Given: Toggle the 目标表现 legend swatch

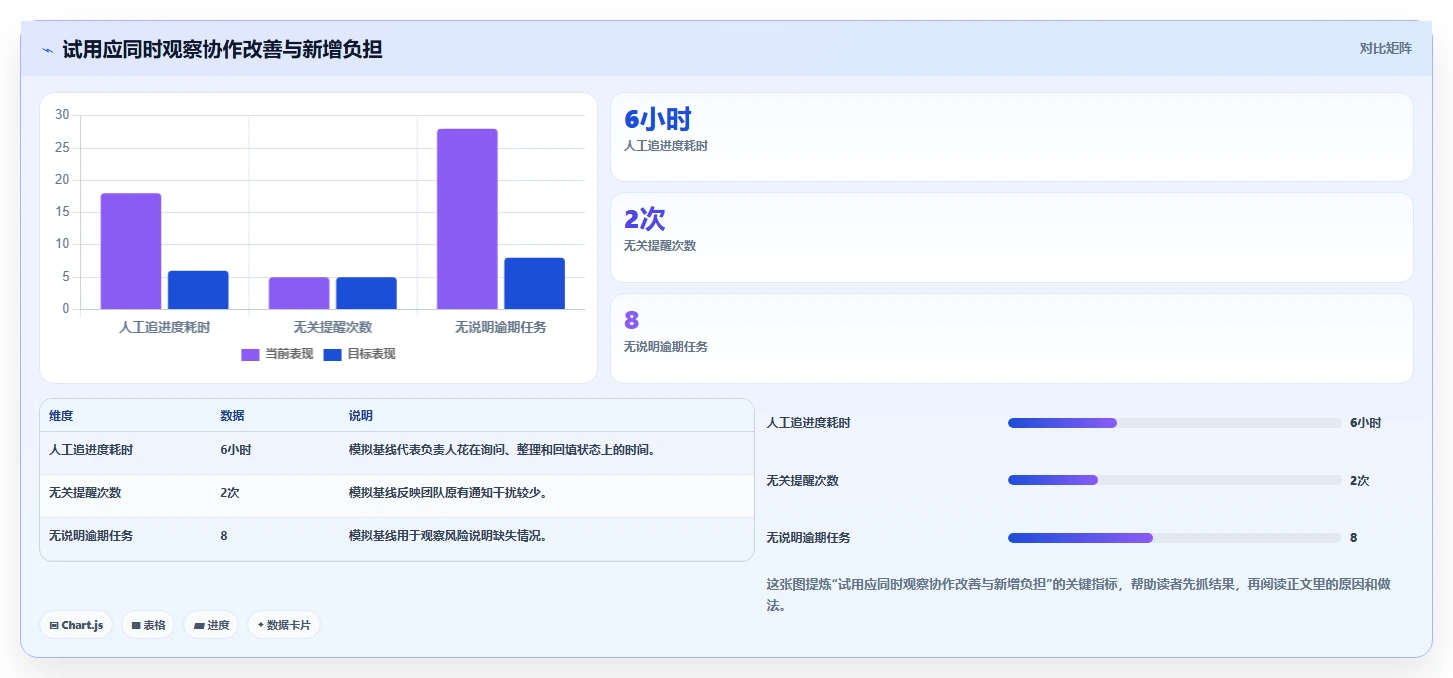Looking at the screenshot, I should pyautogui.click(x=332, y=354).
